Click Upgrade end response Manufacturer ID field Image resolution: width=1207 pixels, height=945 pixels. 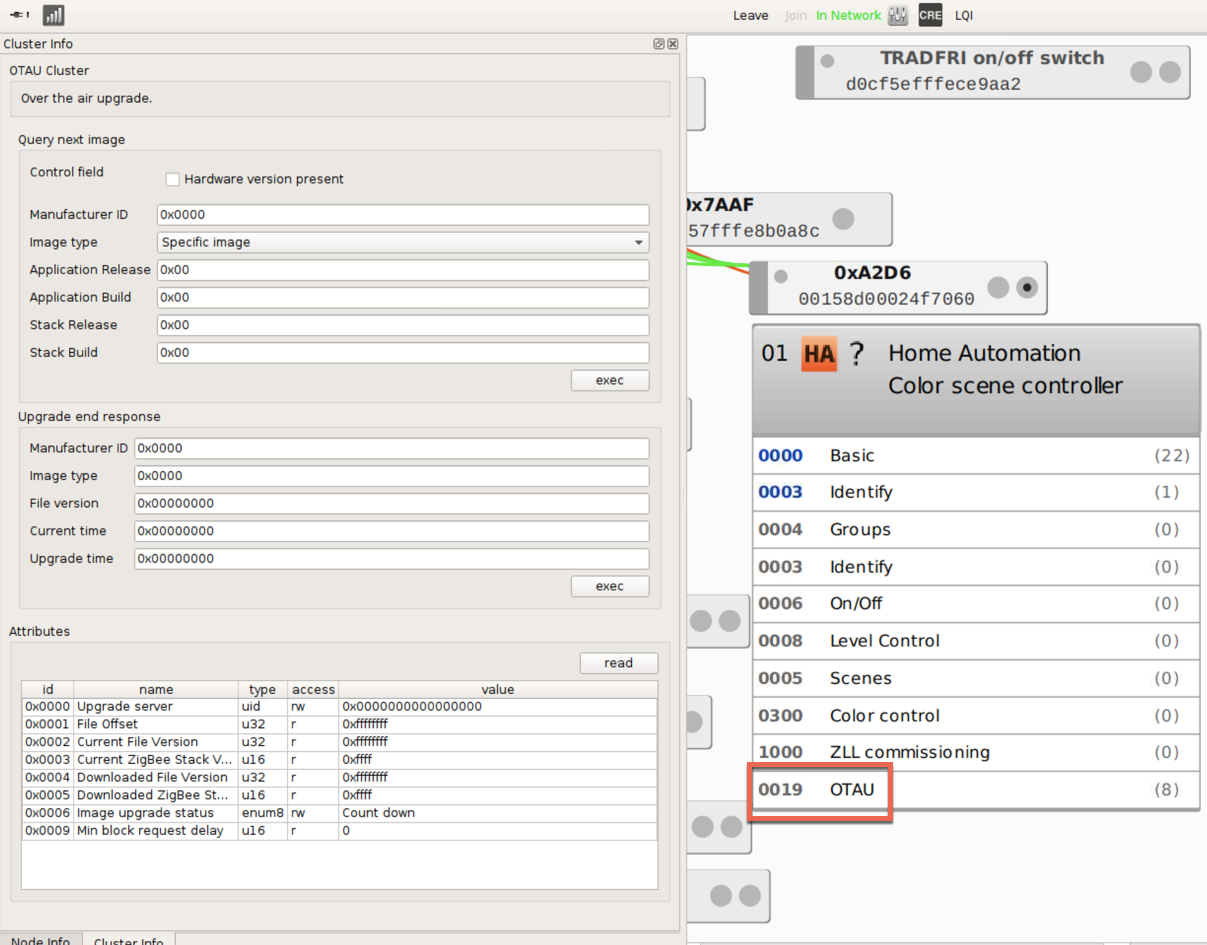tap(392, 448)
